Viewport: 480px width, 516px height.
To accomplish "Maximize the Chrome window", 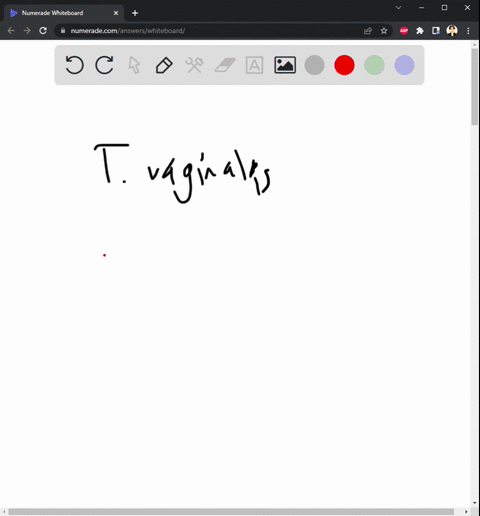I will pyautogui.click(x=444, y=8).
